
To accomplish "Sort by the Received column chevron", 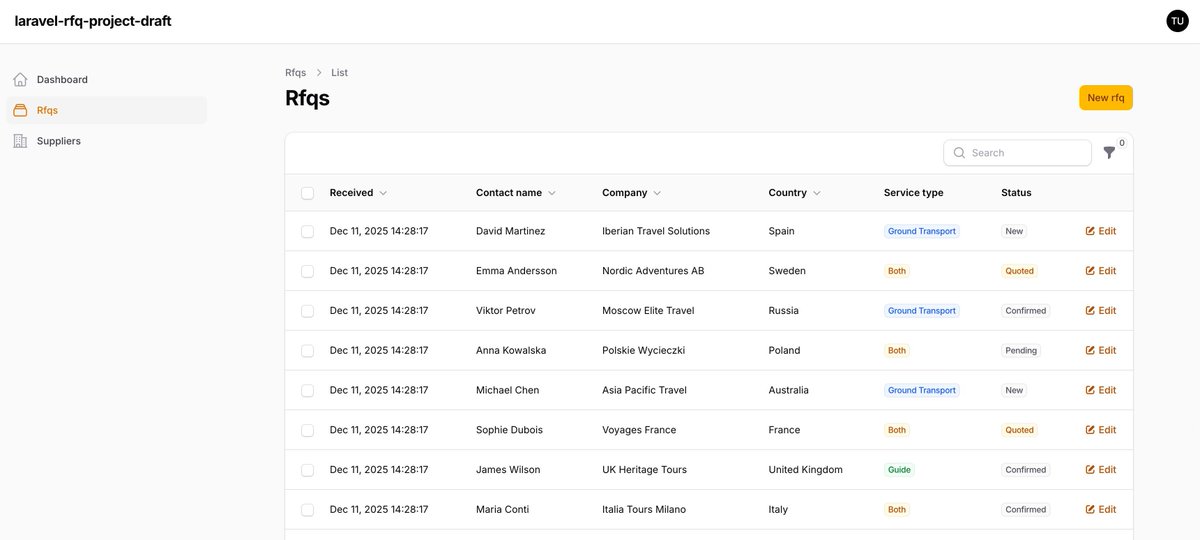I will (383, 193).
